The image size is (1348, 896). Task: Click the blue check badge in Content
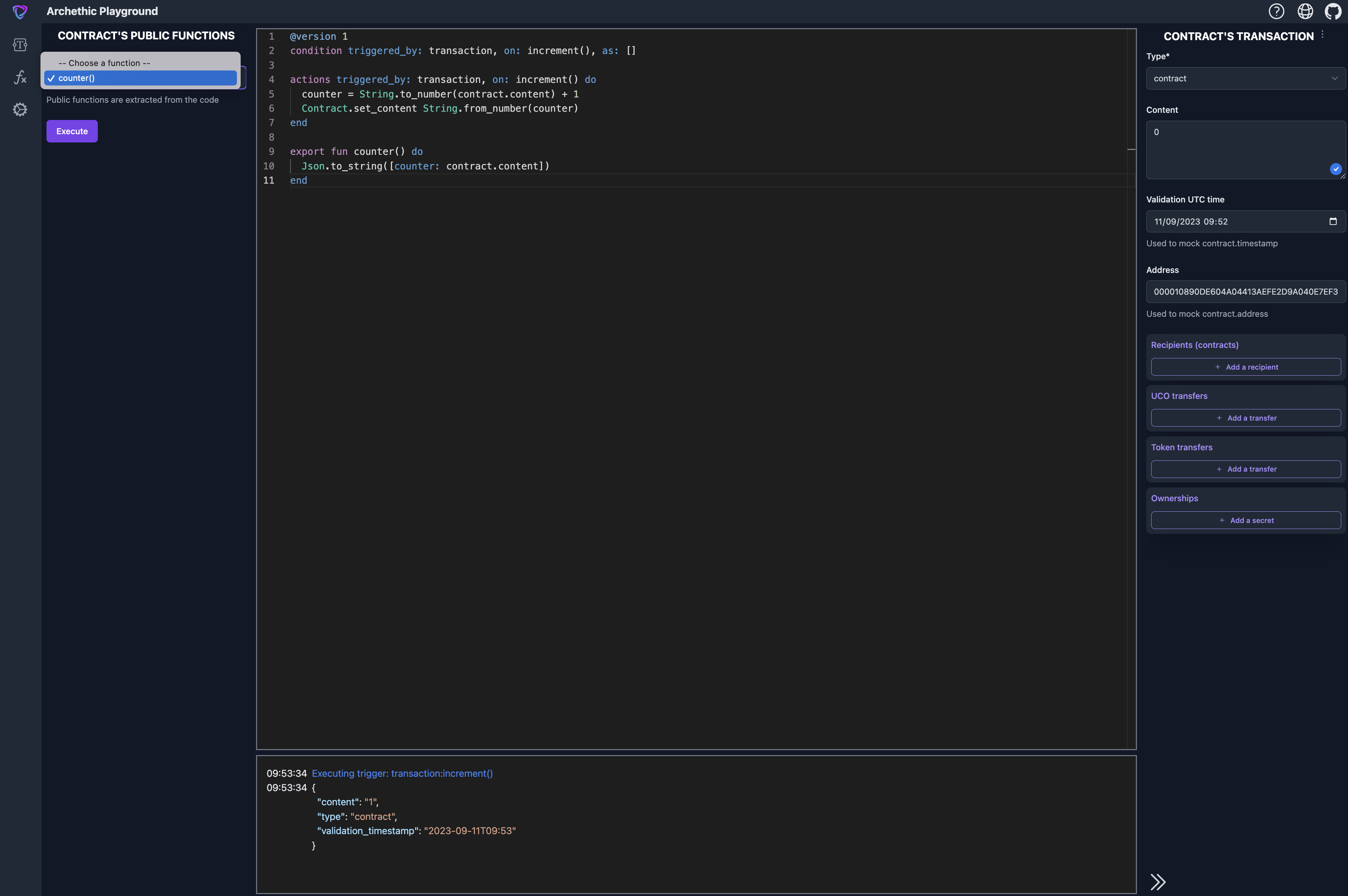(1336, 169)
